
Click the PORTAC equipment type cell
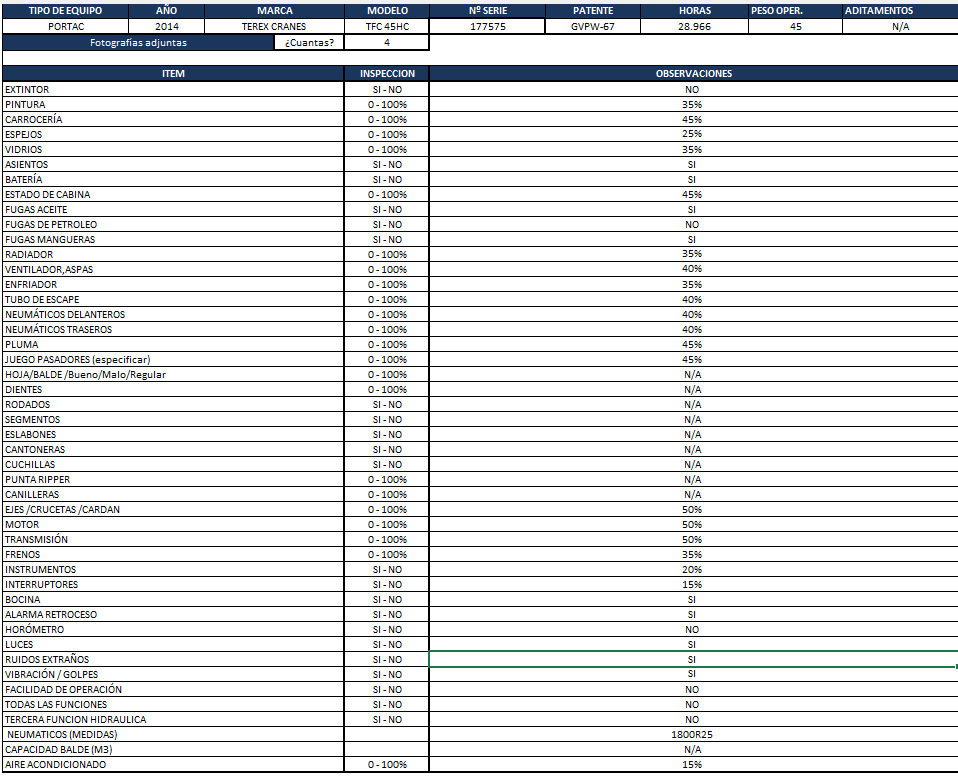(65, 26)
